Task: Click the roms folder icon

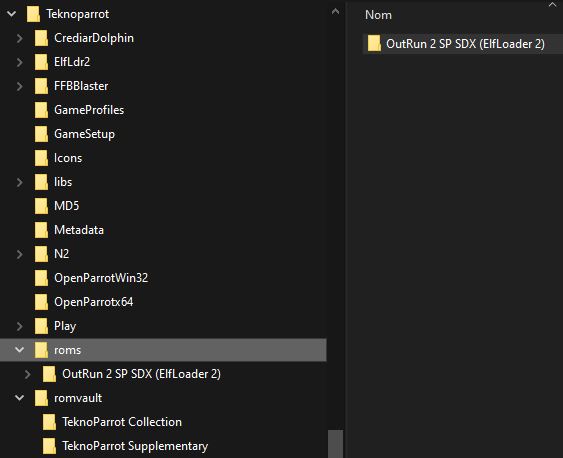Action: [41, 350]
